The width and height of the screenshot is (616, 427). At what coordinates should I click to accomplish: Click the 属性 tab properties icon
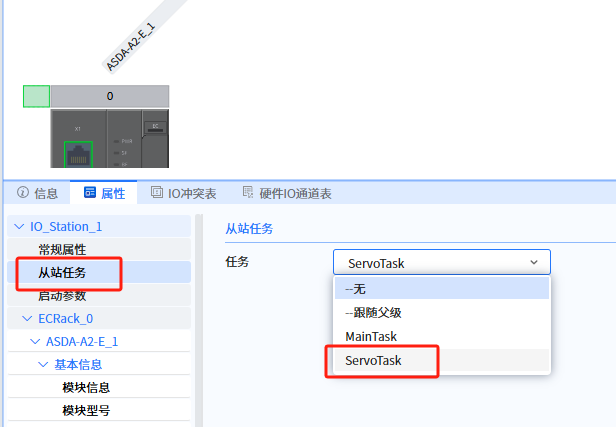point(90,193)
